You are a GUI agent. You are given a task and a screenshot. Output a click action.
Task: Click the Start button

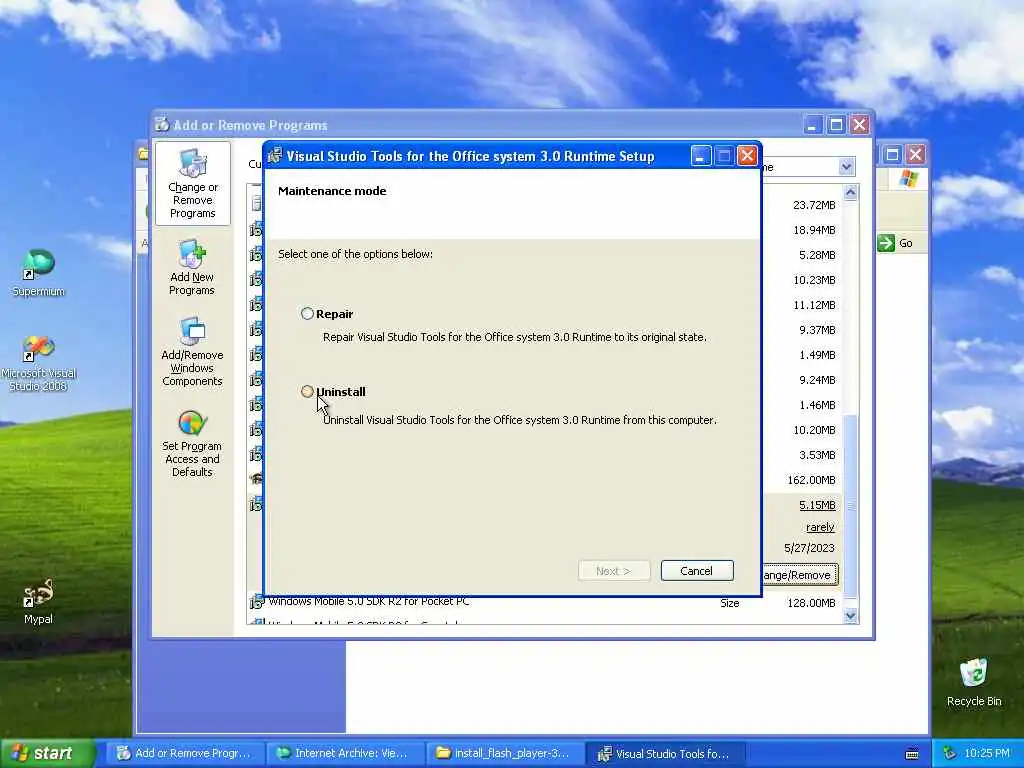(47, 753)
